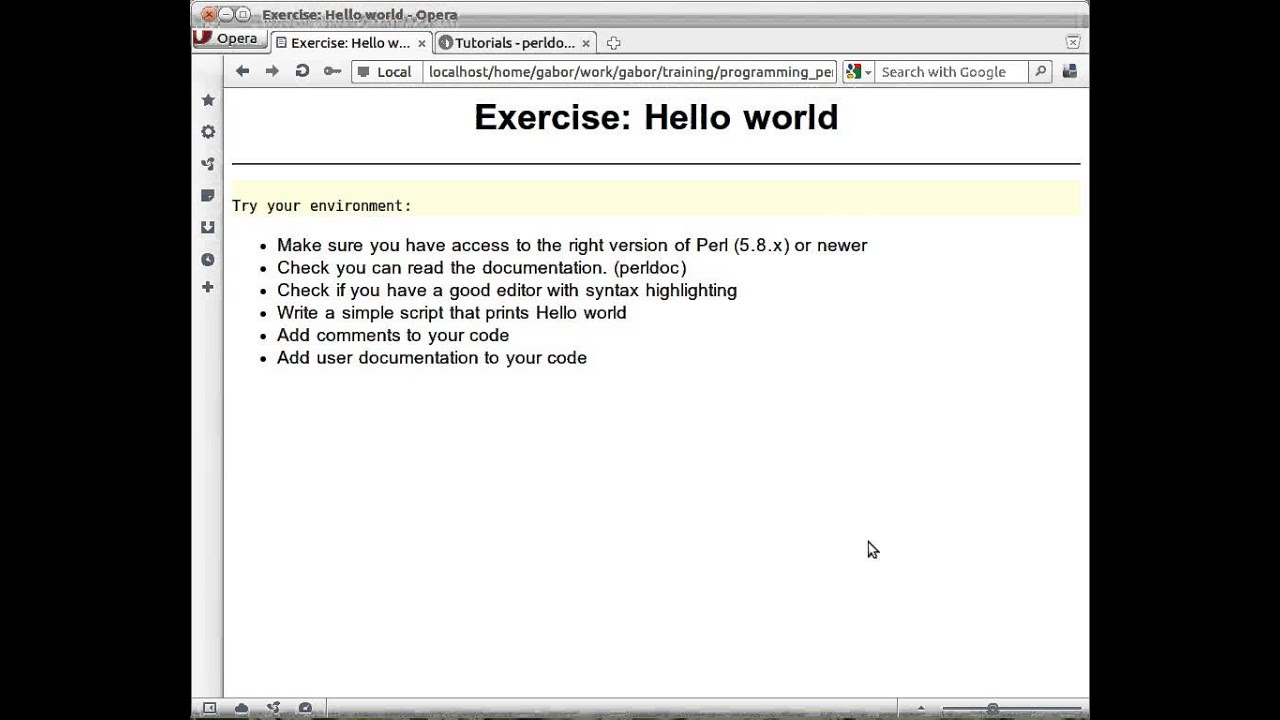
Task: Click 'Add user documentation to your code' line
Action: 432,358
